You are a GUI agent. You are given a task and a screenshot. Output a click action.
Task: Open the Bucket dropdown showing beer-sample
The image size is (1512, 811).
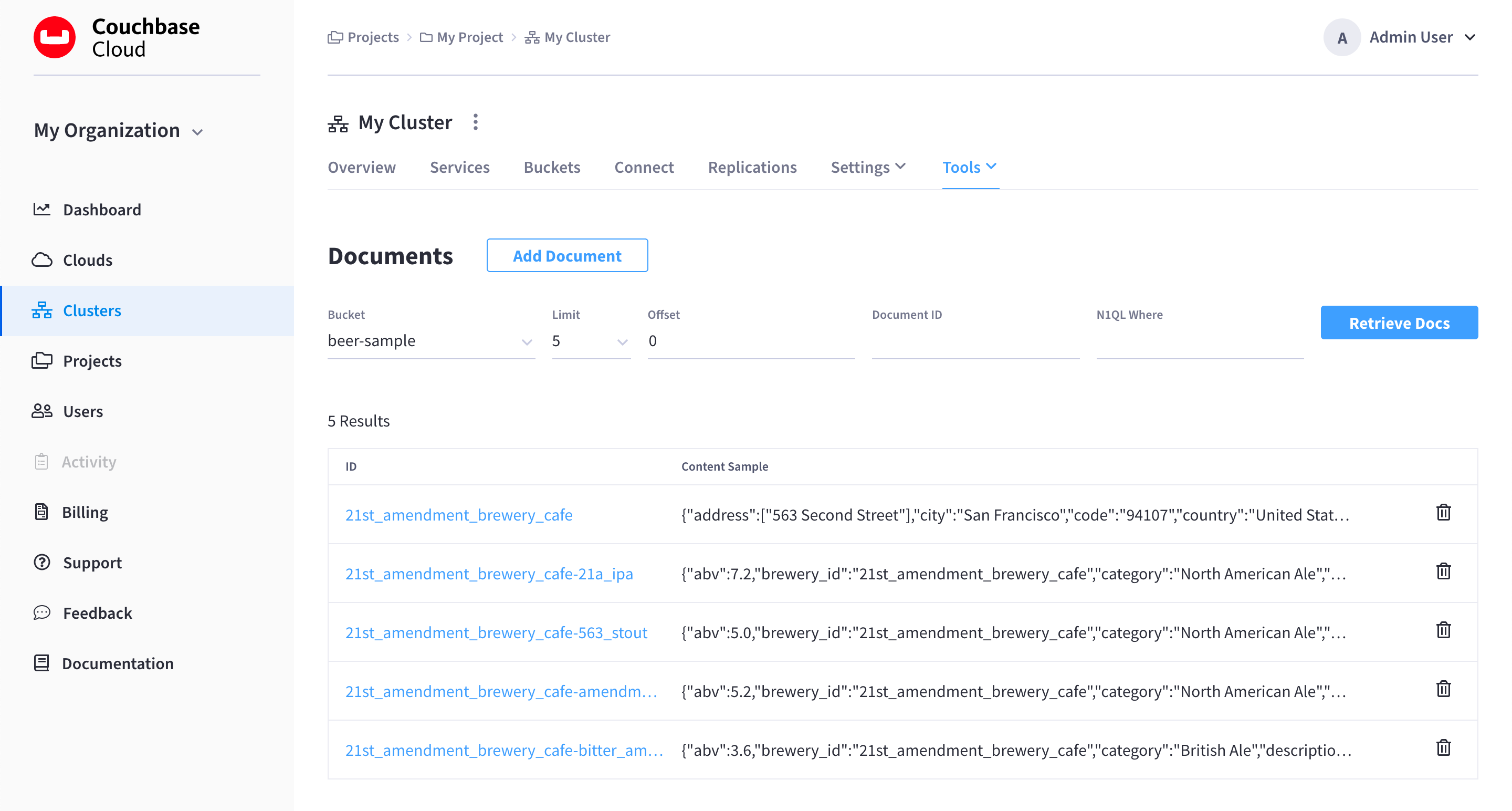coord(431,340)
